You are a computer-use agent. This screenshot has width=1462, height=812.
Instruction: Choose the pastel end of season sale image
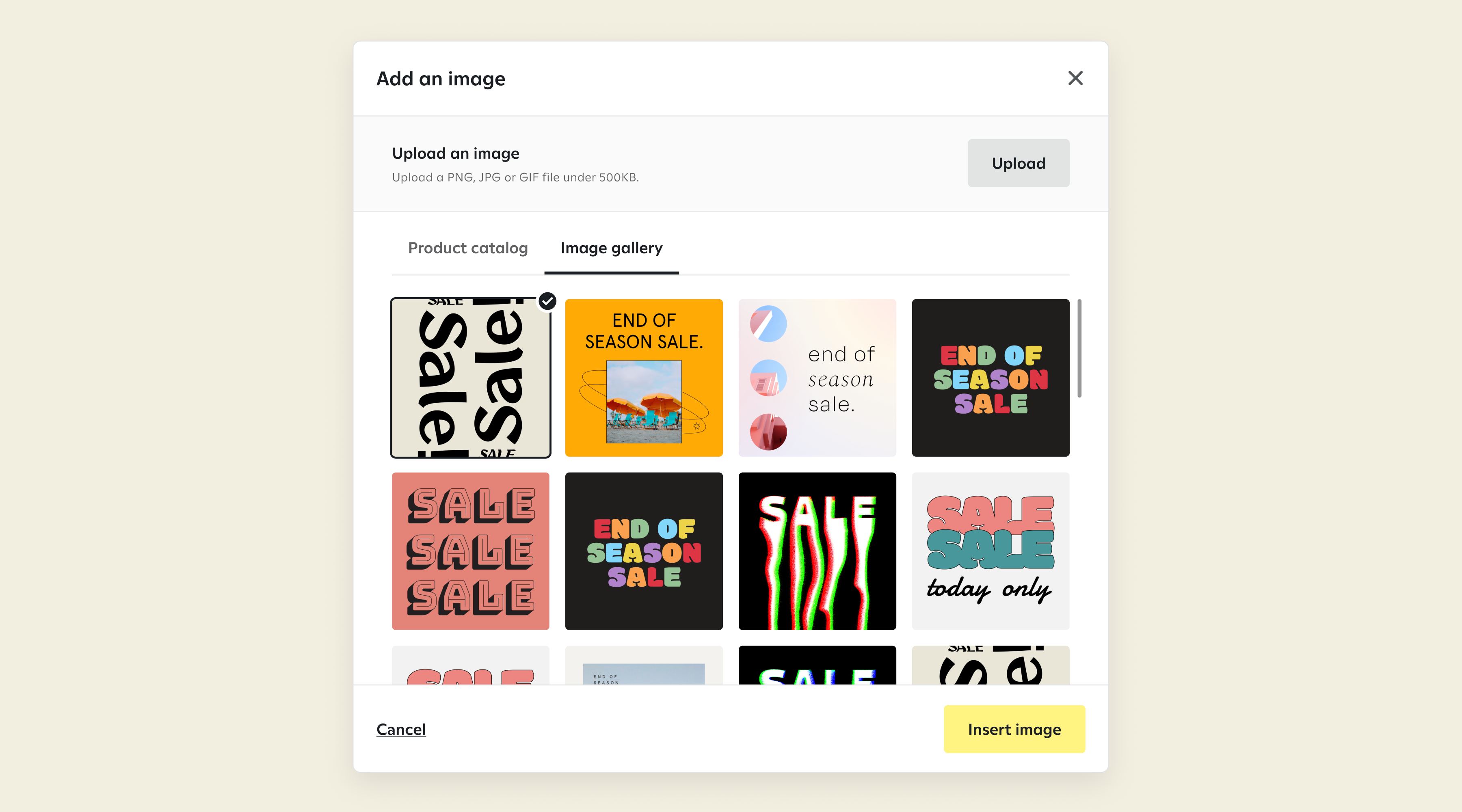pos(817,378)
